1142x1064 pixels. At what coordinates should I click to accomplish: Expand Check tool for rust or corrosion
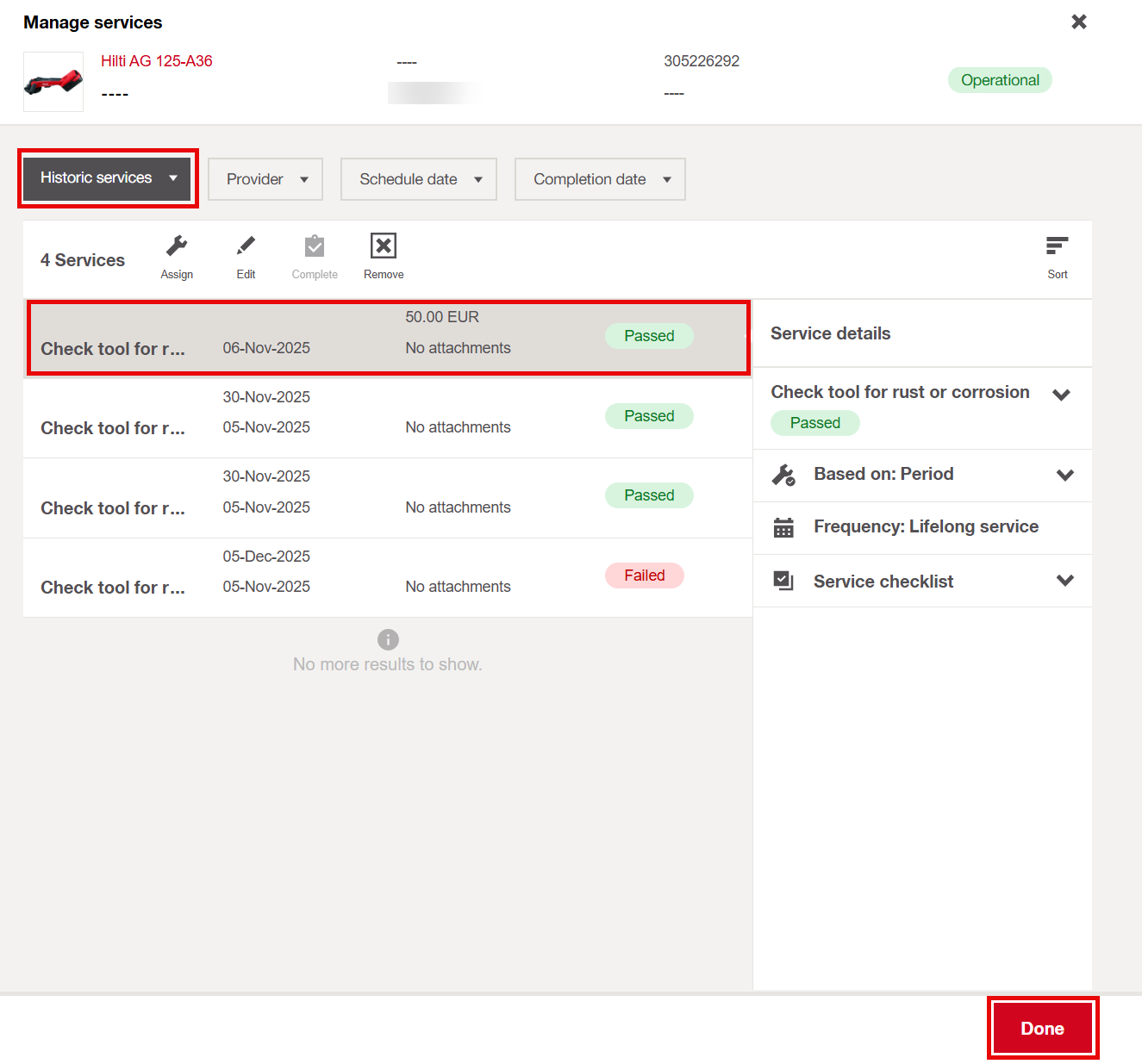click(x=1061, y=395)
